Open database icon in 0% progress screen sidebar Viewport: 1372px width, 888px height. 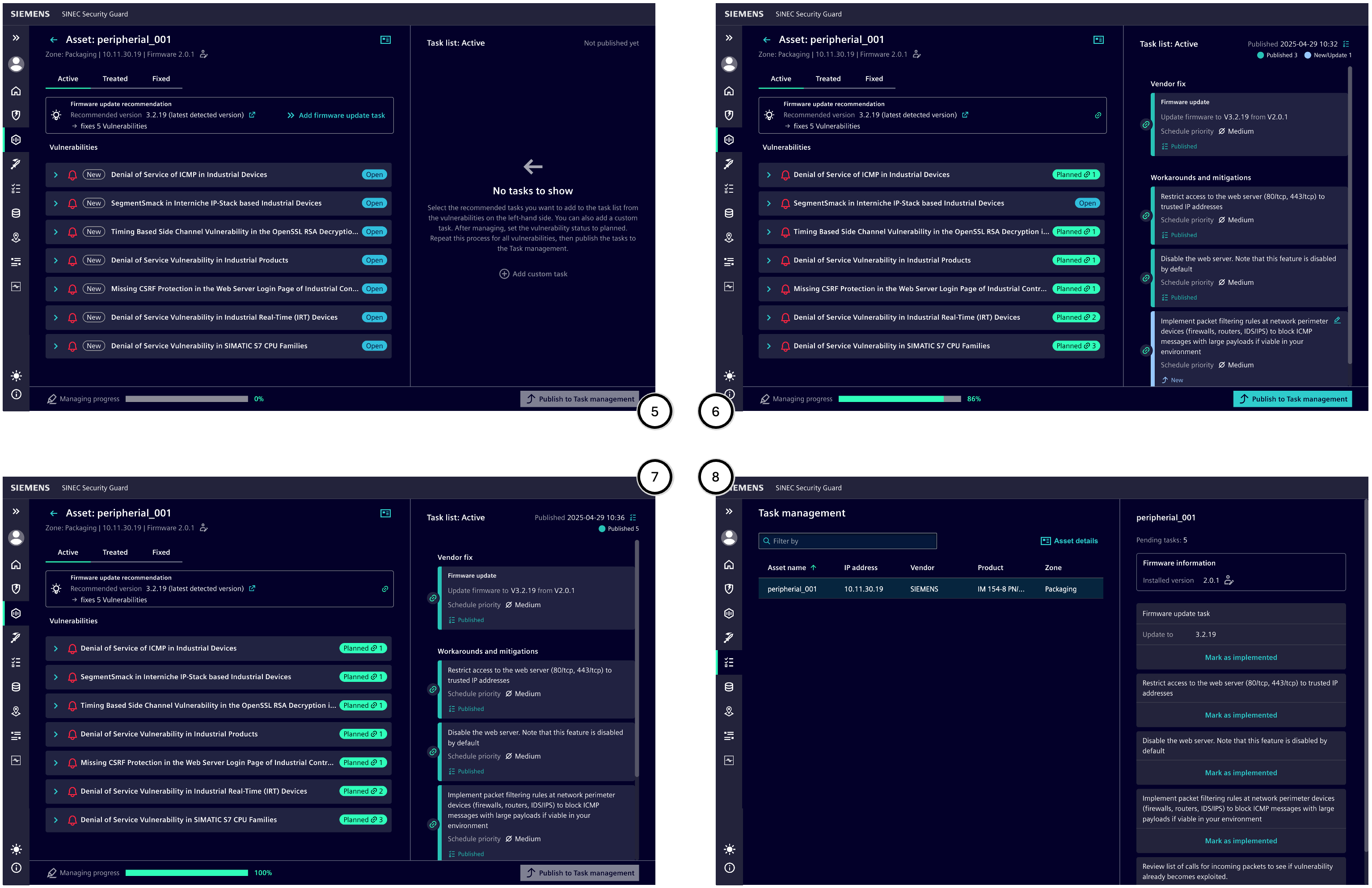(16, 213)
